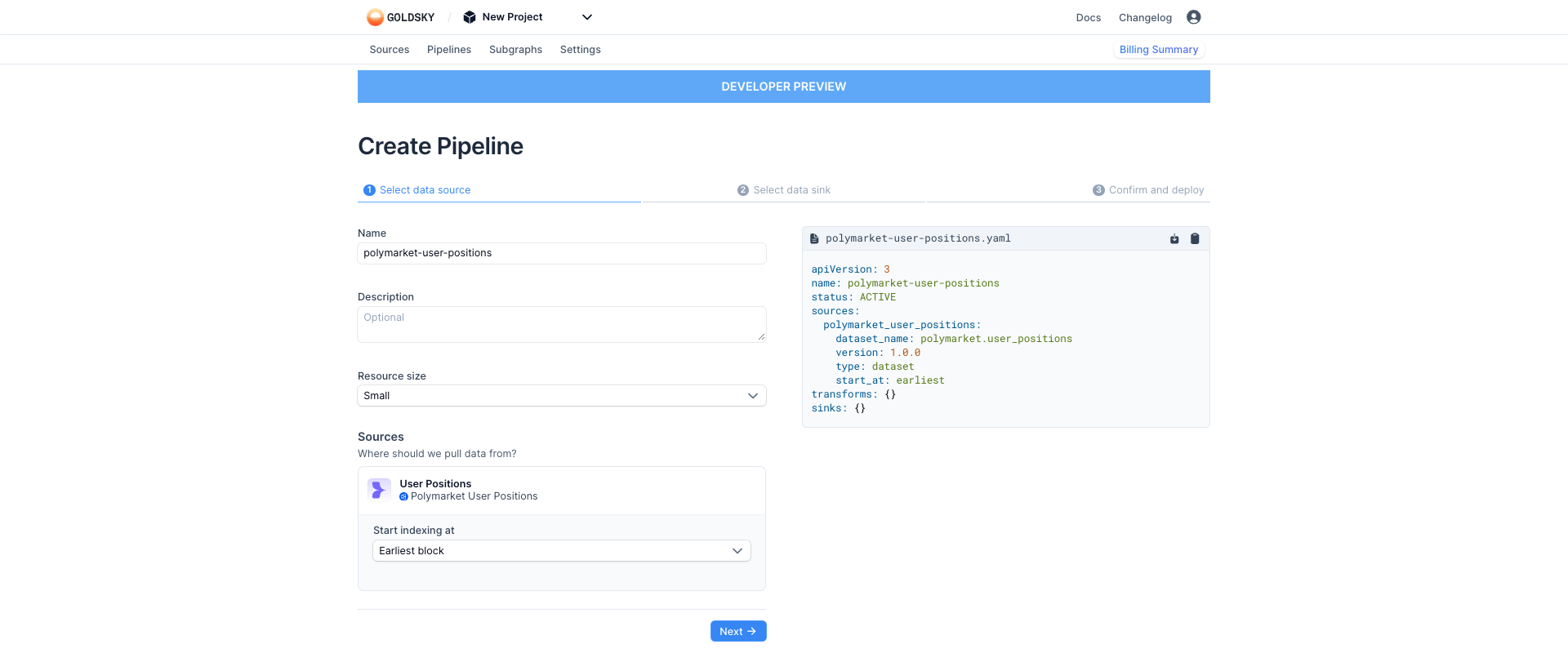Click the New Project name
The height and width of the screenshot is (671, 1568).
pos(512,17)
